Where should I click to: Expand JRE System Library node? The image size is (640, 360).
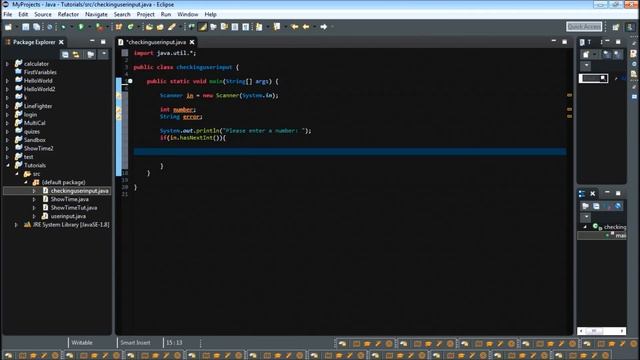(x=16, y=225)
